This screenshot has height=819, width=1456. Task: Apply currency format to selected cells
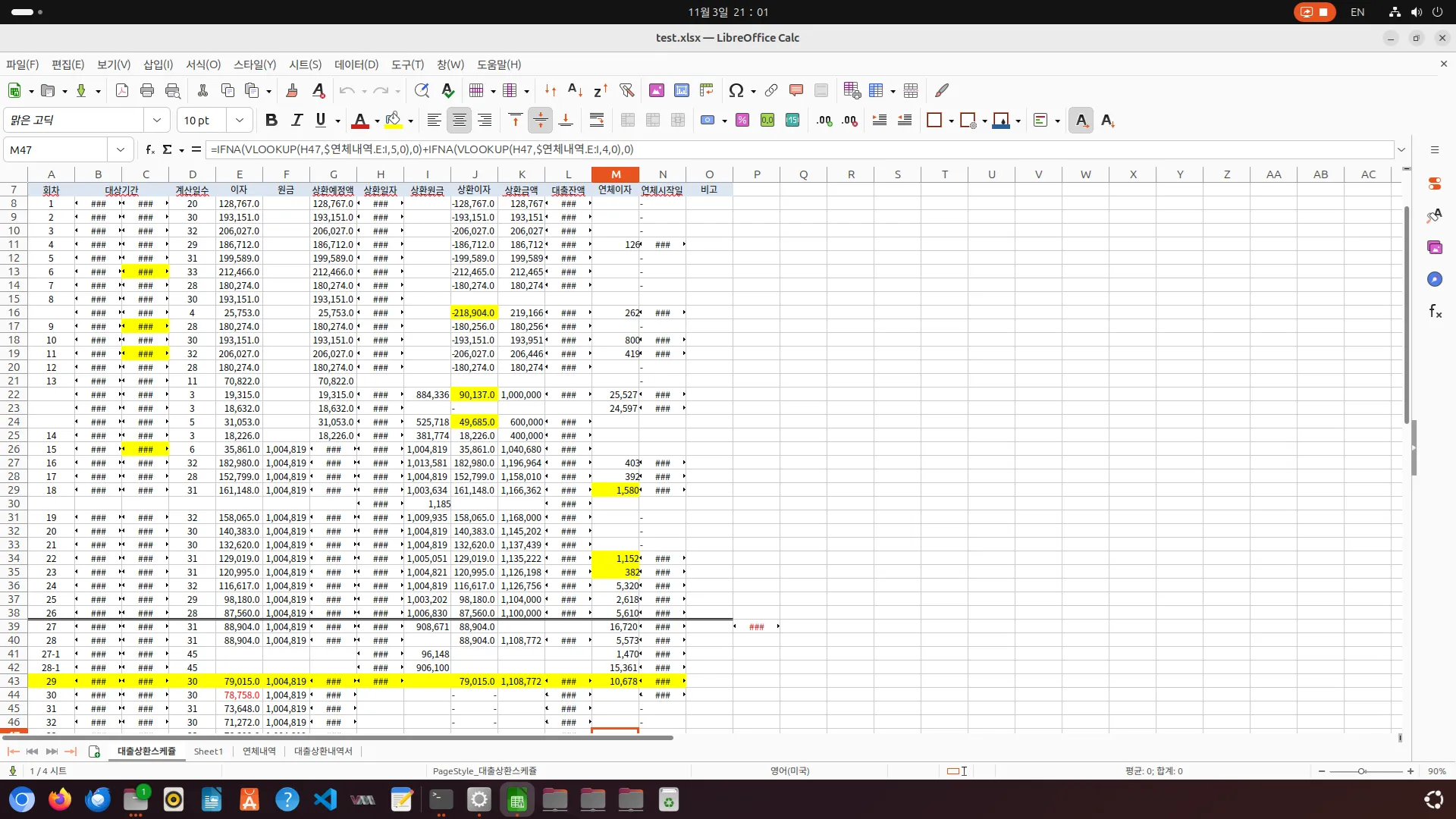tap(708, 120)
